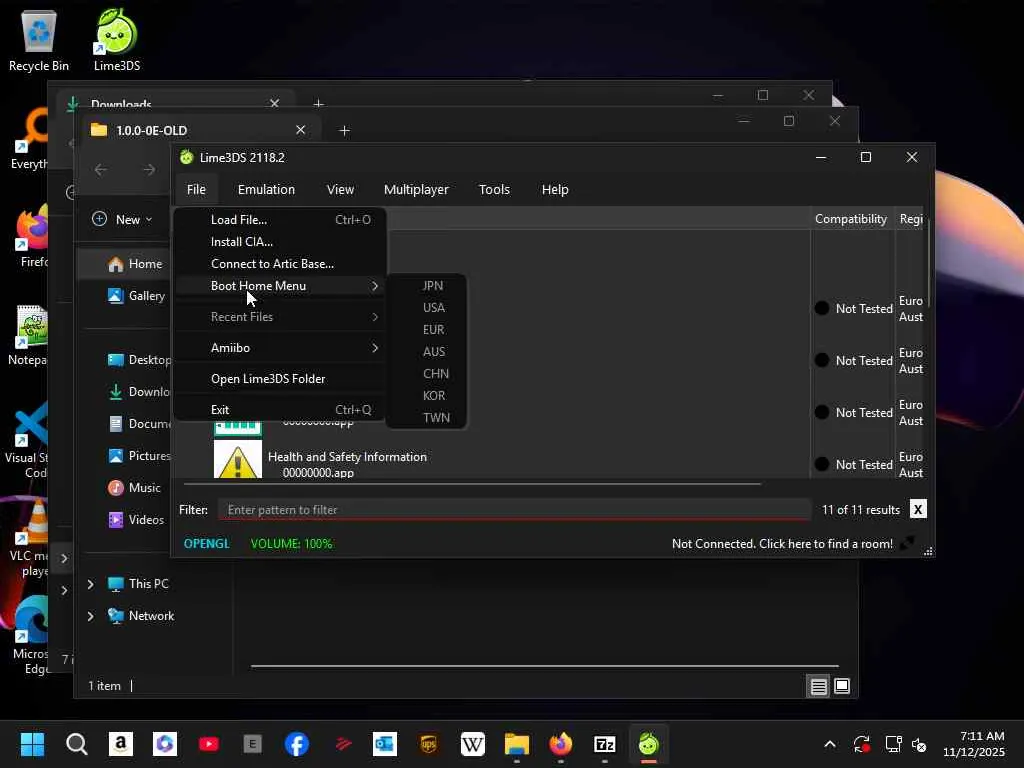Click the 'Enter pattern to filter' field

pos(514,510)
